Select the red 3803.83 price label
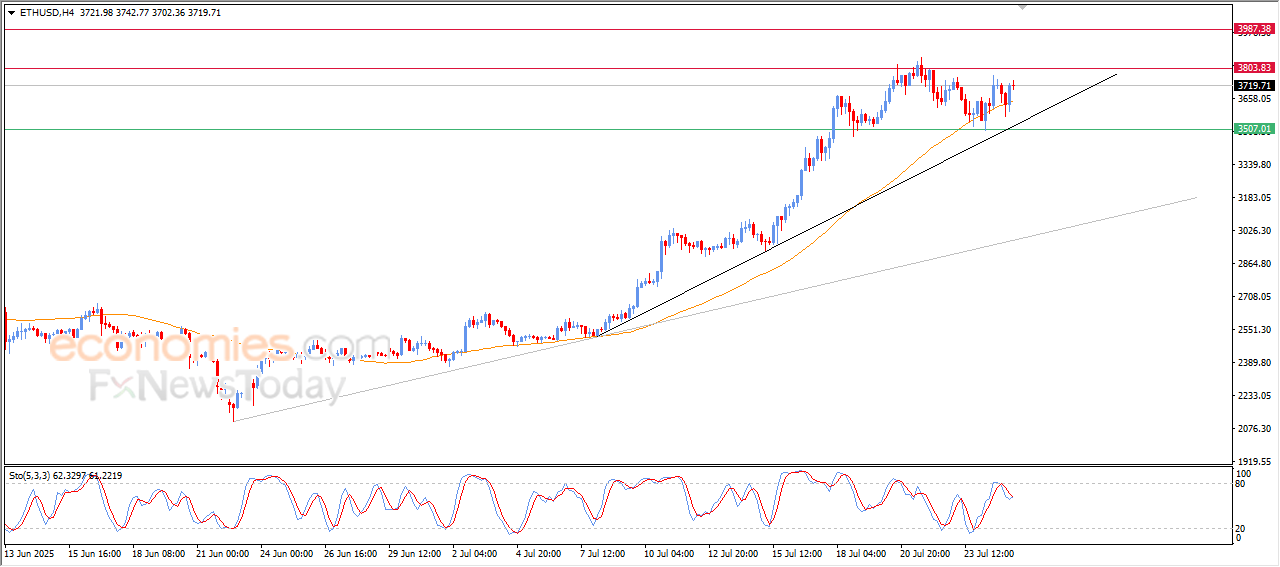The width and height of the screenshot is (1280, 567). (x=1253, y=68)
